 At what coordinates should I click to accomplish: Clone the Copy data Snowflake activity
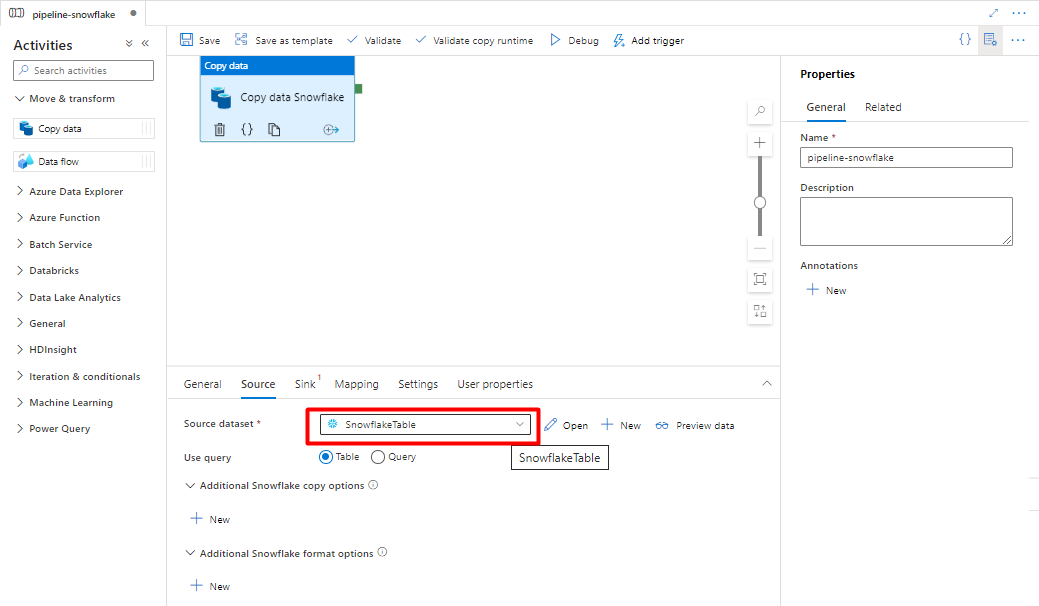pos(274,129)
